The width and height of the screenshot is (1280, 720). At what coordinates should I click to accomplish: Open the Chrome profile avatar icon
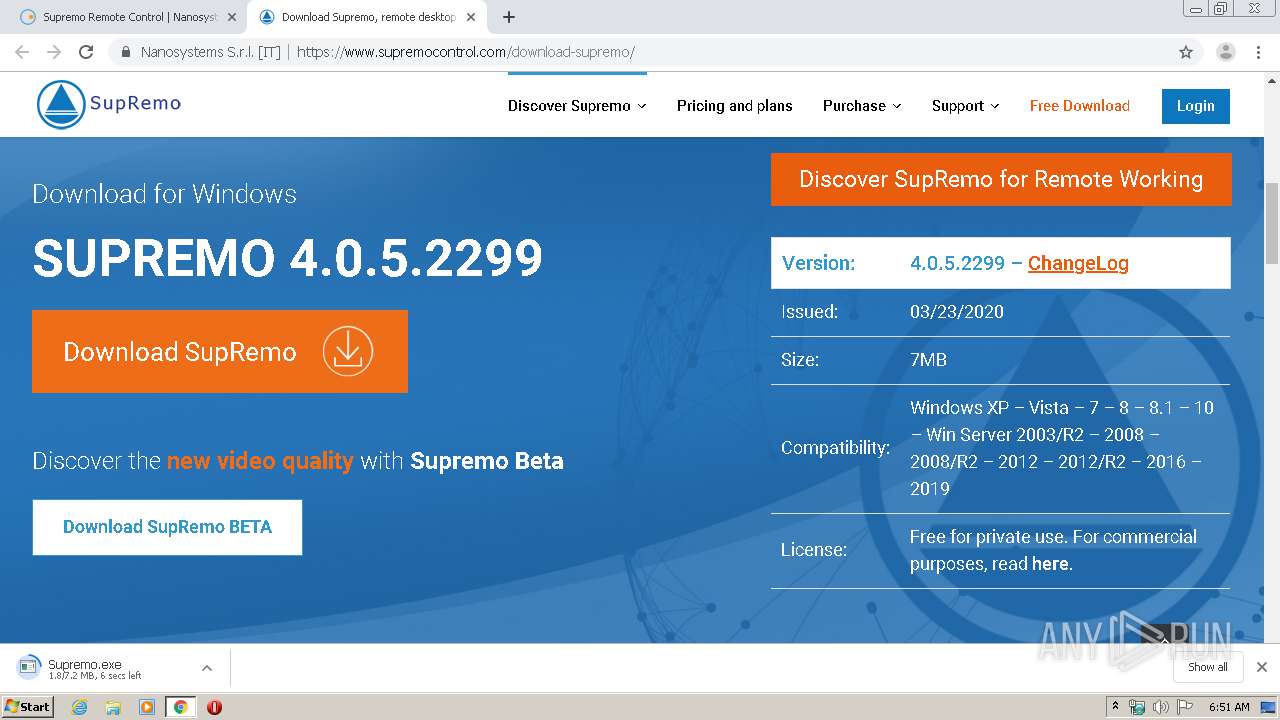tap(1225, 52)
